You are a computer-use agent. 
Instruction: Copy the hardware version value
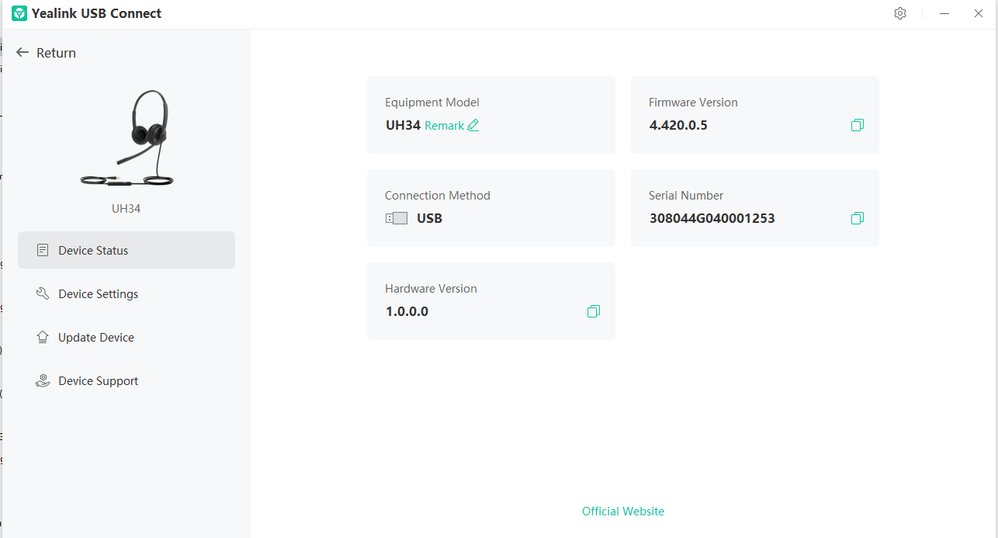click(x=593, y=312)
